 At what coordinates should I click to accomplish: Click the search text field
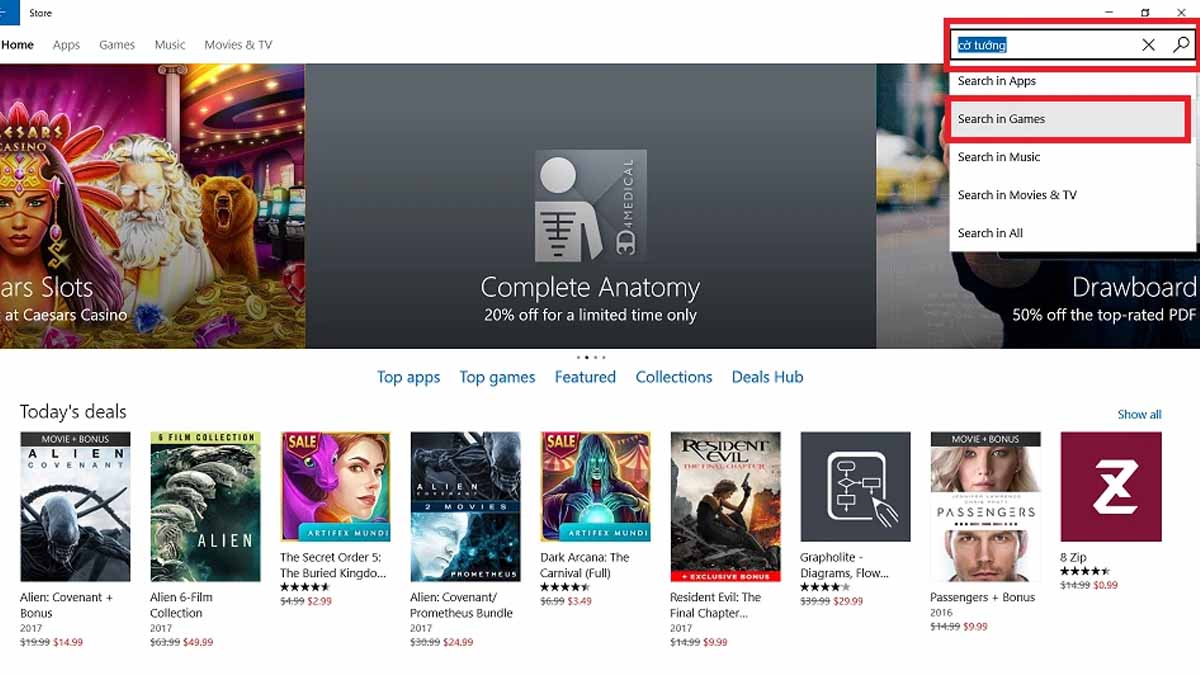click(1043, 44)
